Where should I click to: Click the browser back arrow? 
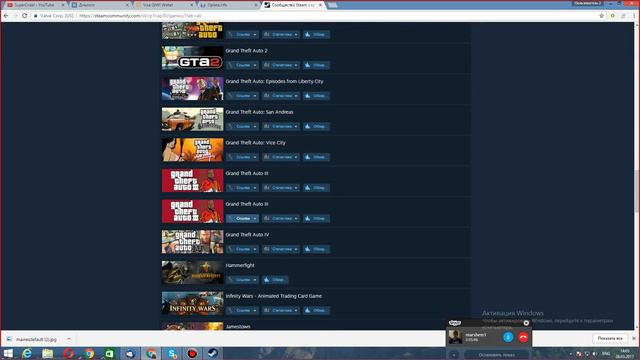[x=6, y=16]
